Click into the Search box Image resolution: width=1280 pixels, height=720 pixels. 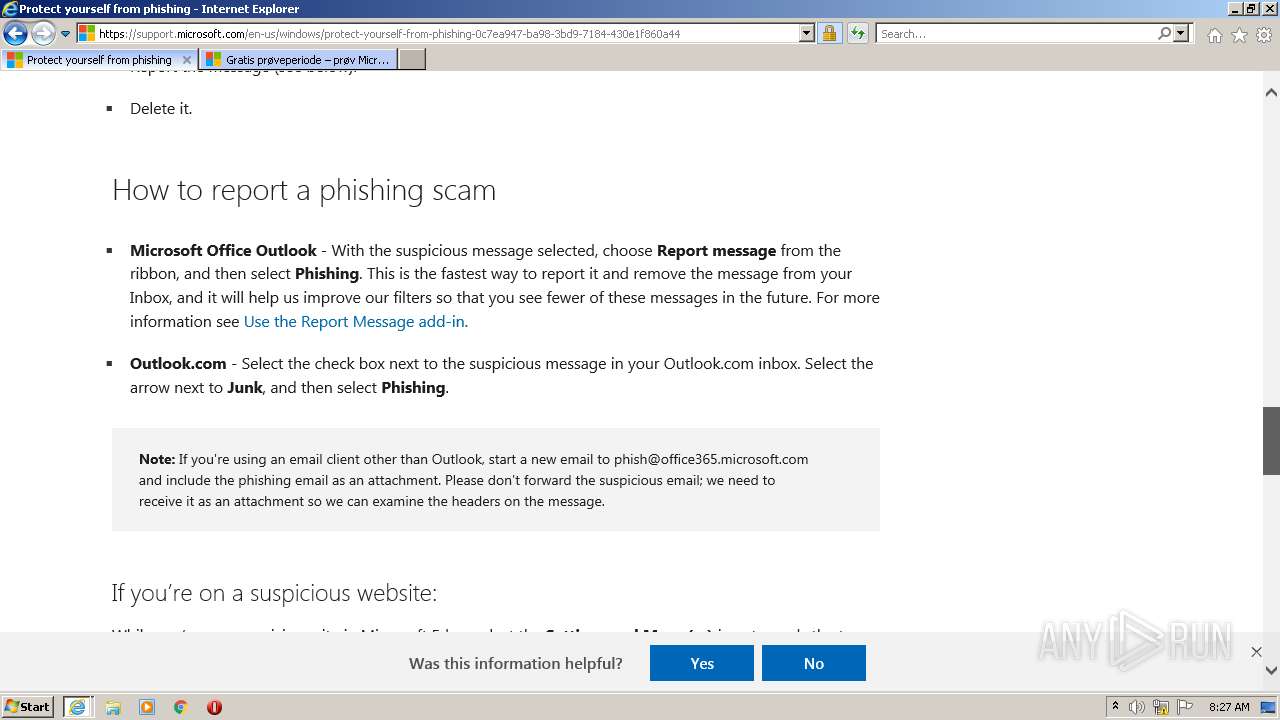[1015, 33]
